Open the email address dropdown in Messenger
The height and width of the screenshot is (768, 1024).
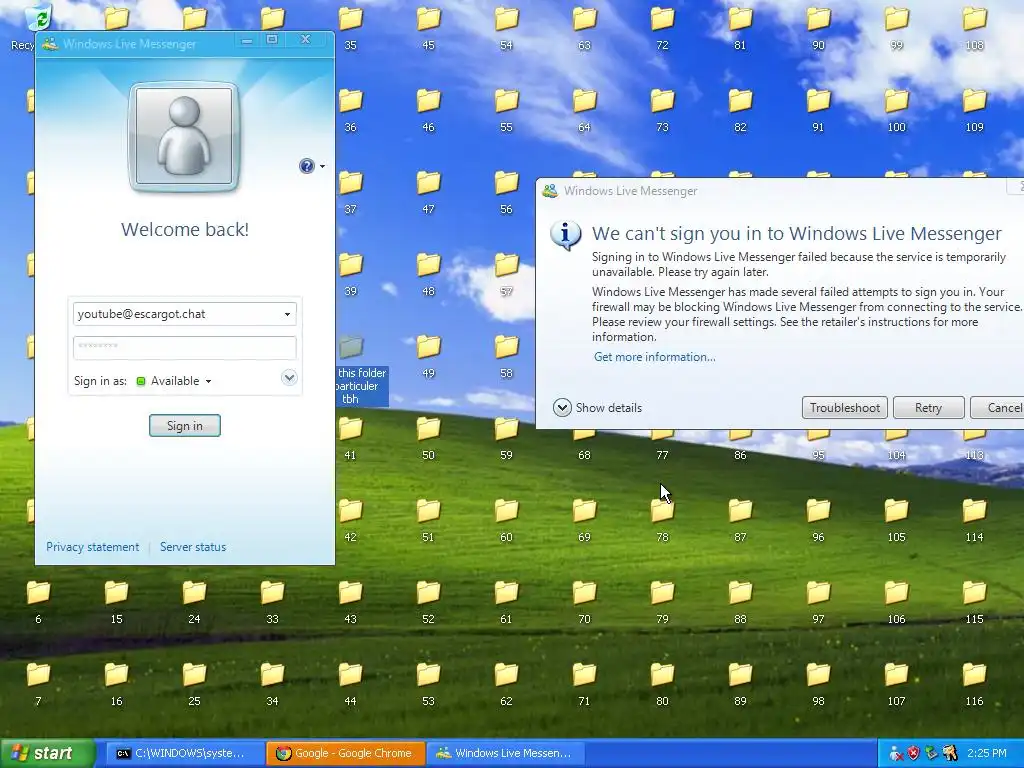[x=287, y=314]
